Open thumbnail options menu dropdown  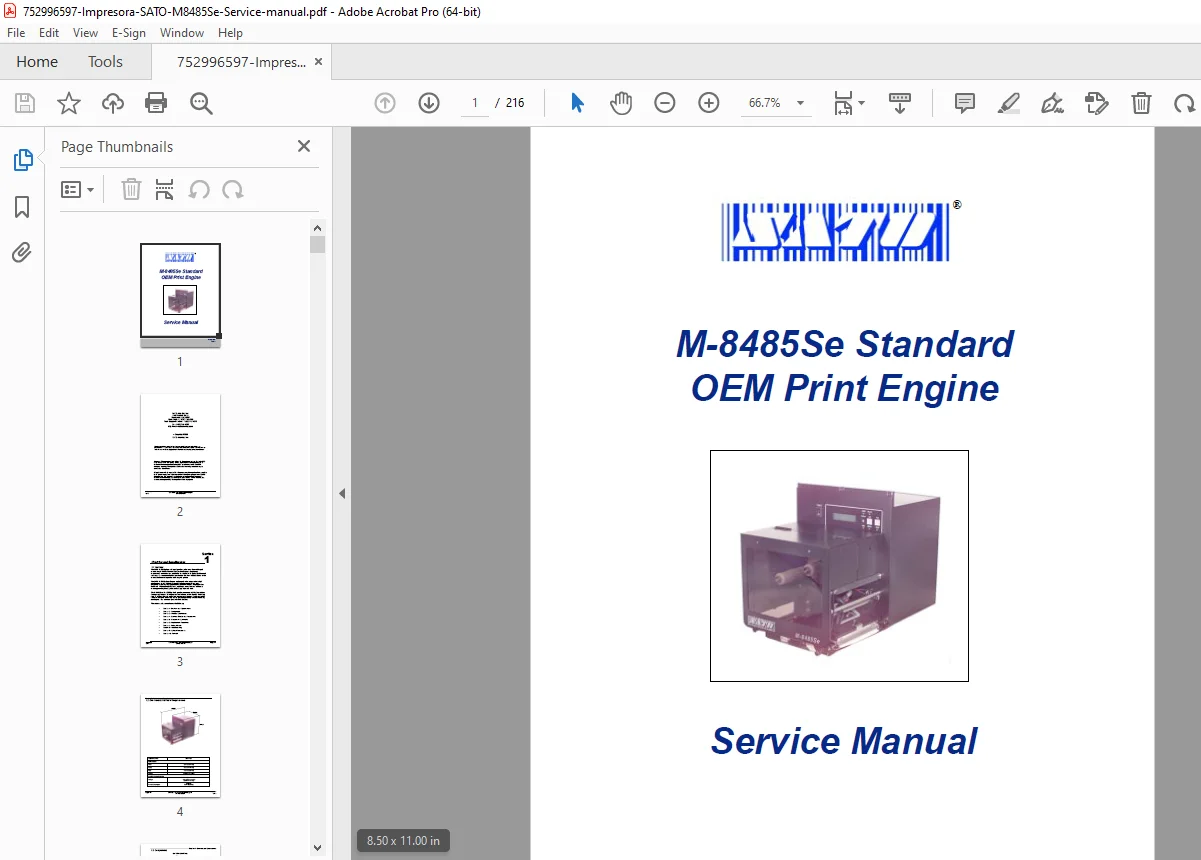click(78, 190)
